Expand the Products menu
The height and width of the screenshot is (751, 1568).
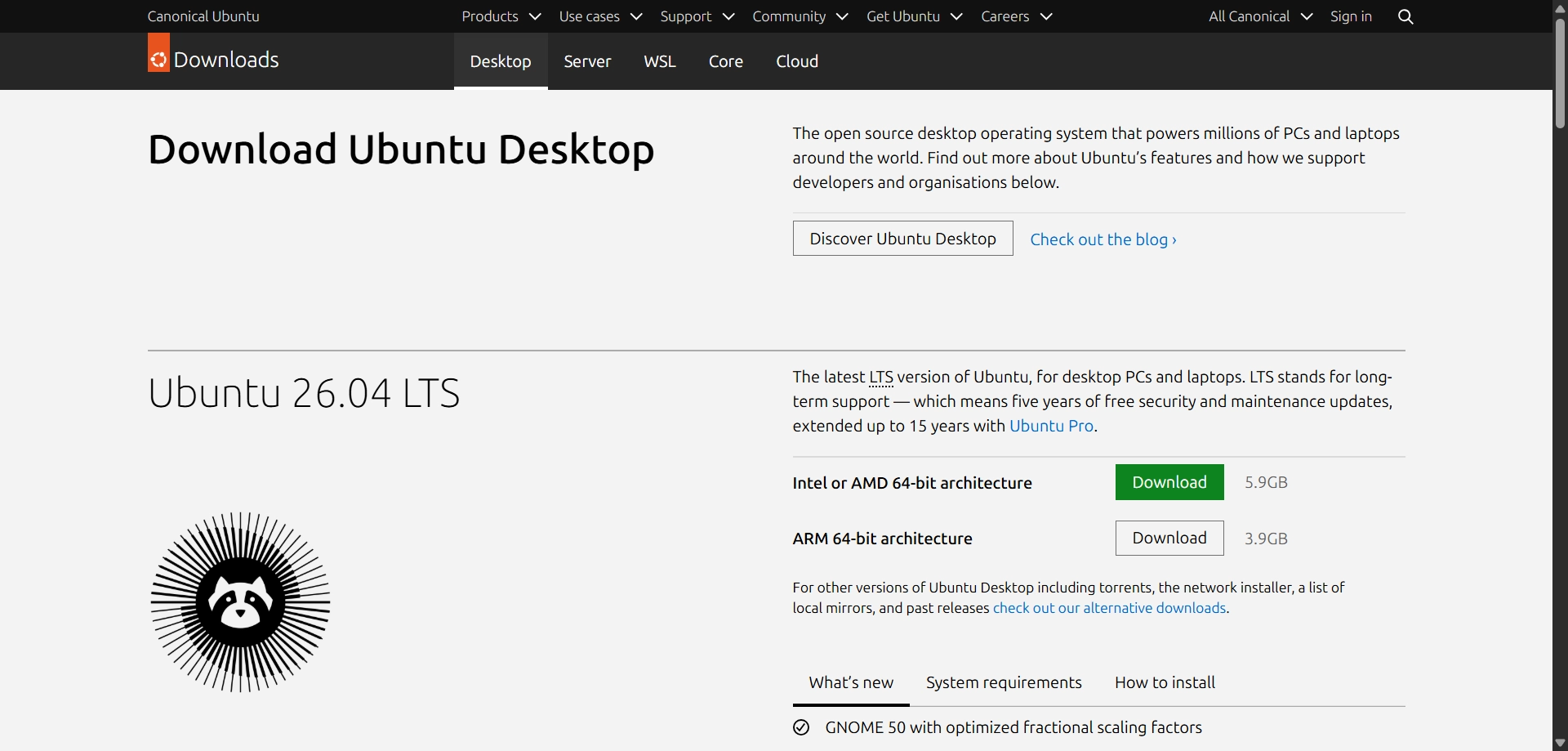pyautogui.click(x=501, y=16)
